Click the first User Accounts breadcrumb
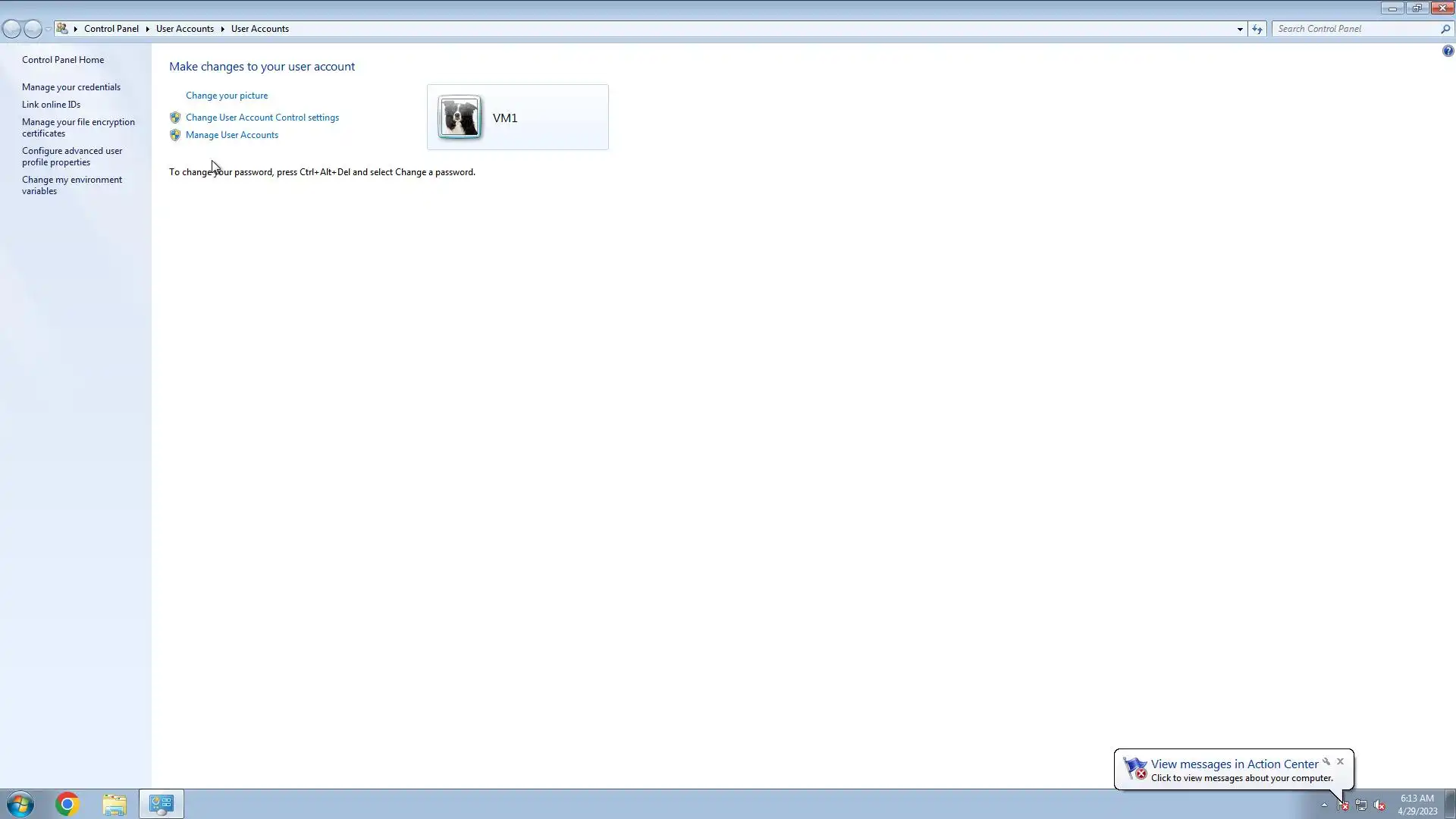Screen dimensions: 1456x819 184,29
